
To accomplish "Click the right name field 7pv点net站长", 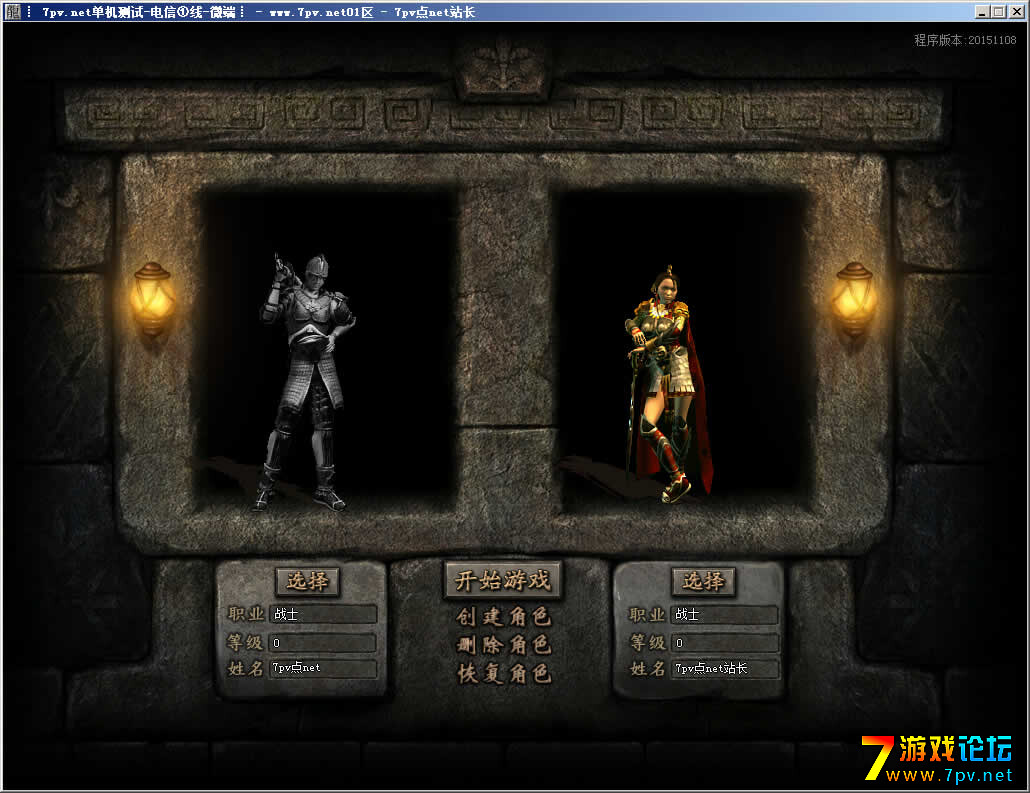I will [x=725, y=669].
